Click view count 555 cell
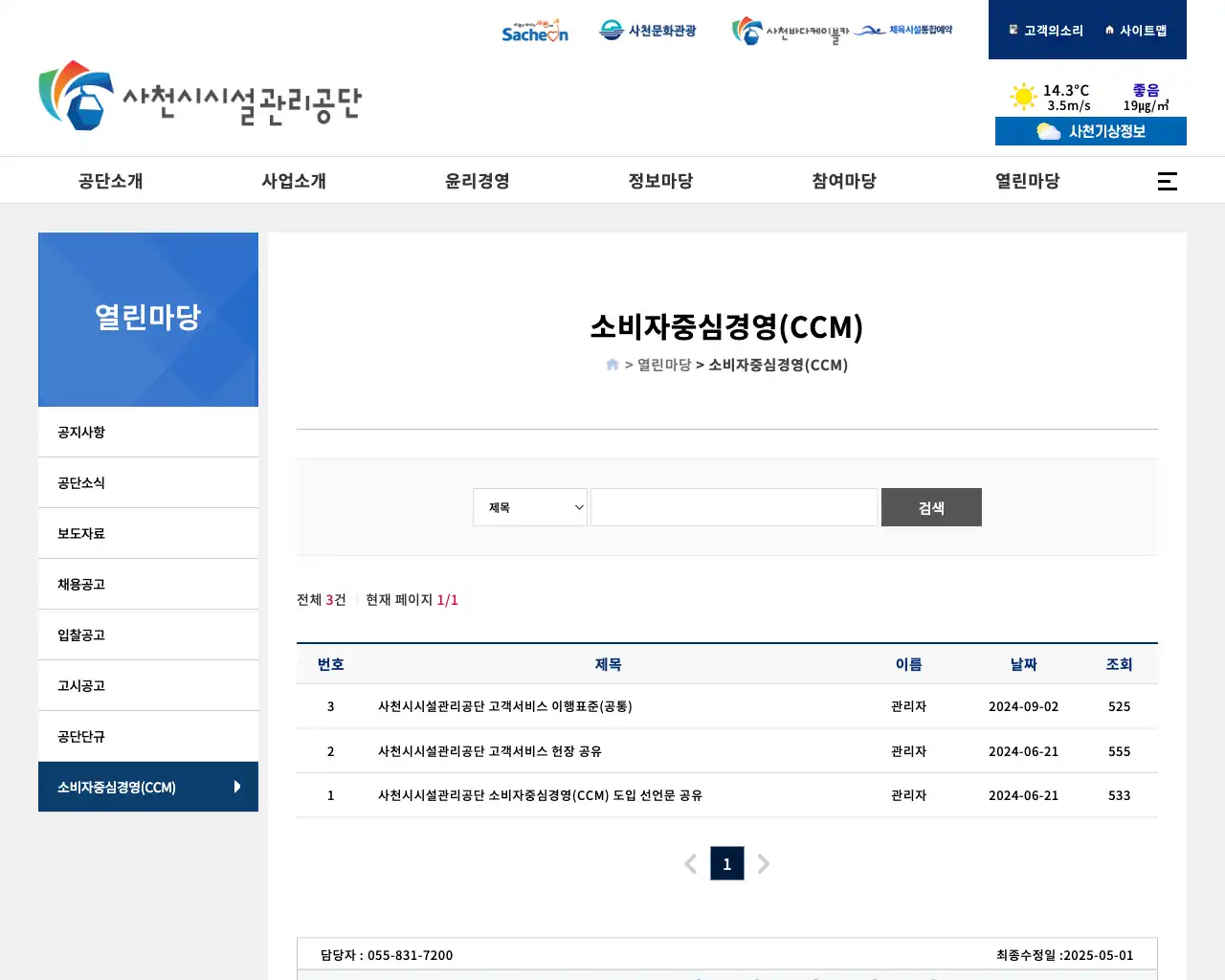Screen dimensions: 1225x980 1120,751
